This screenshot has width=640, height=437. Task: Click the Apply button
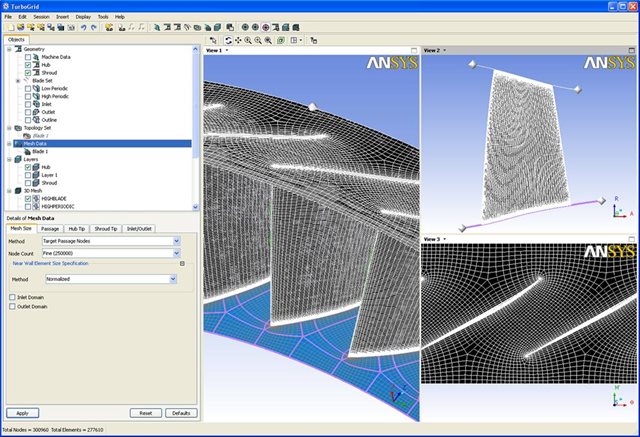pyautogui.click(x=22, y=413)
